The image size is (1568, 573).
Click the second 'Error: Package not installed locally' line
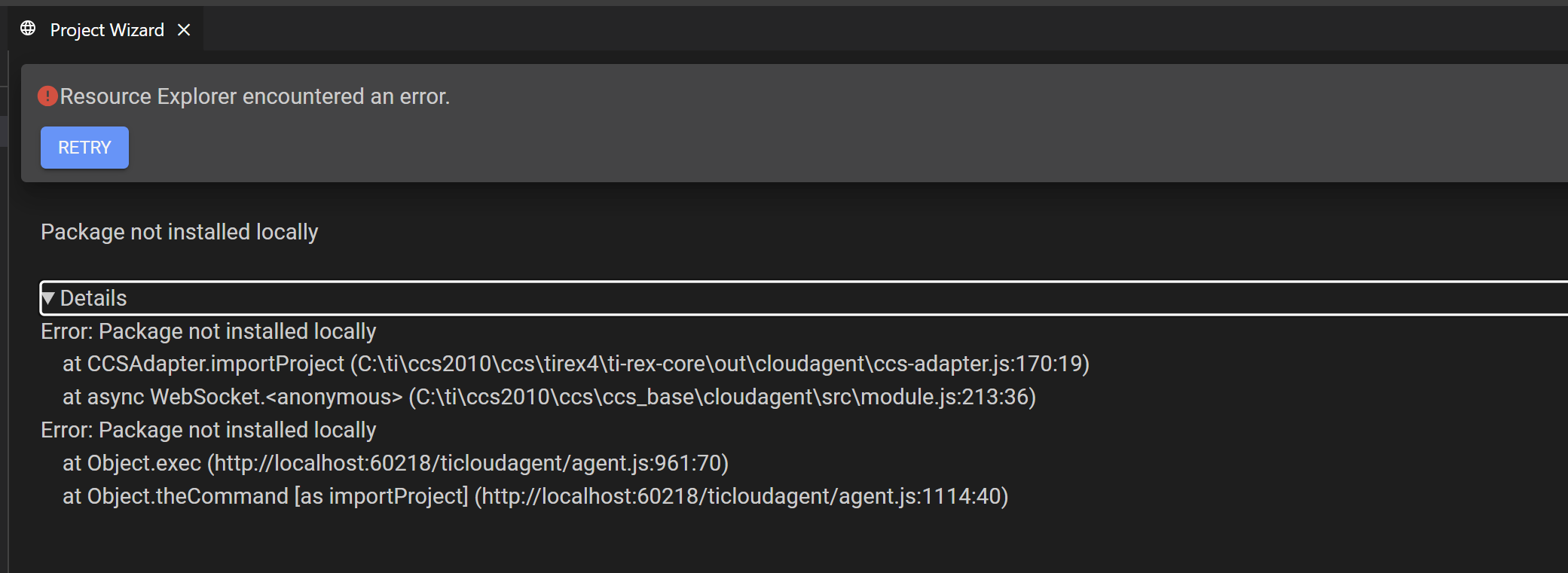click(208, 430)
